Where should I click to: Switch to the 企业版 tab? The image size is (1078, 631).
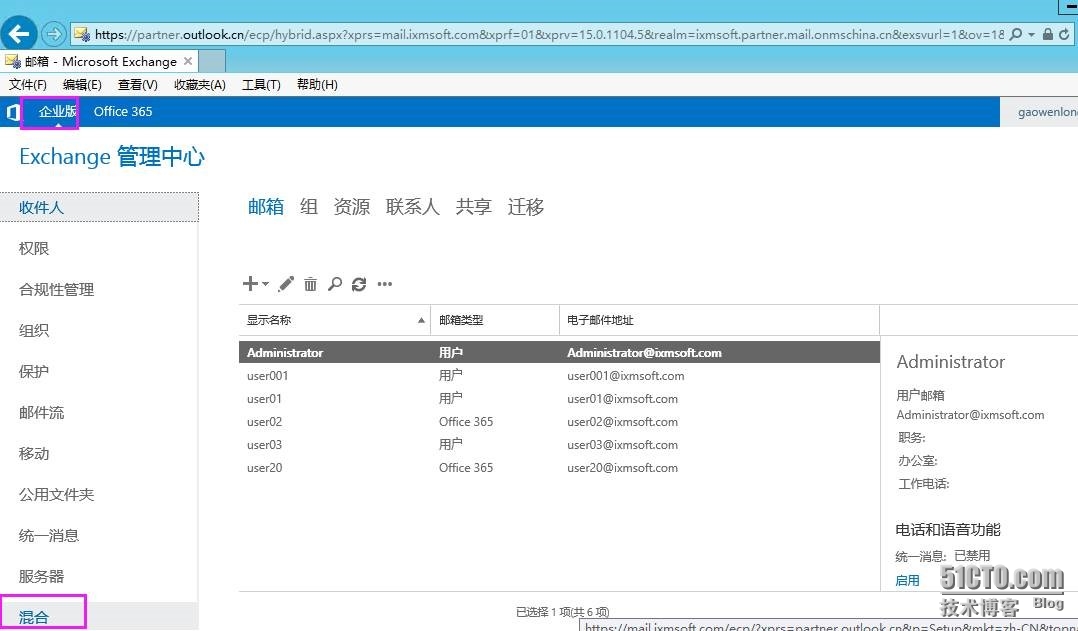click(x=57, y=111)
